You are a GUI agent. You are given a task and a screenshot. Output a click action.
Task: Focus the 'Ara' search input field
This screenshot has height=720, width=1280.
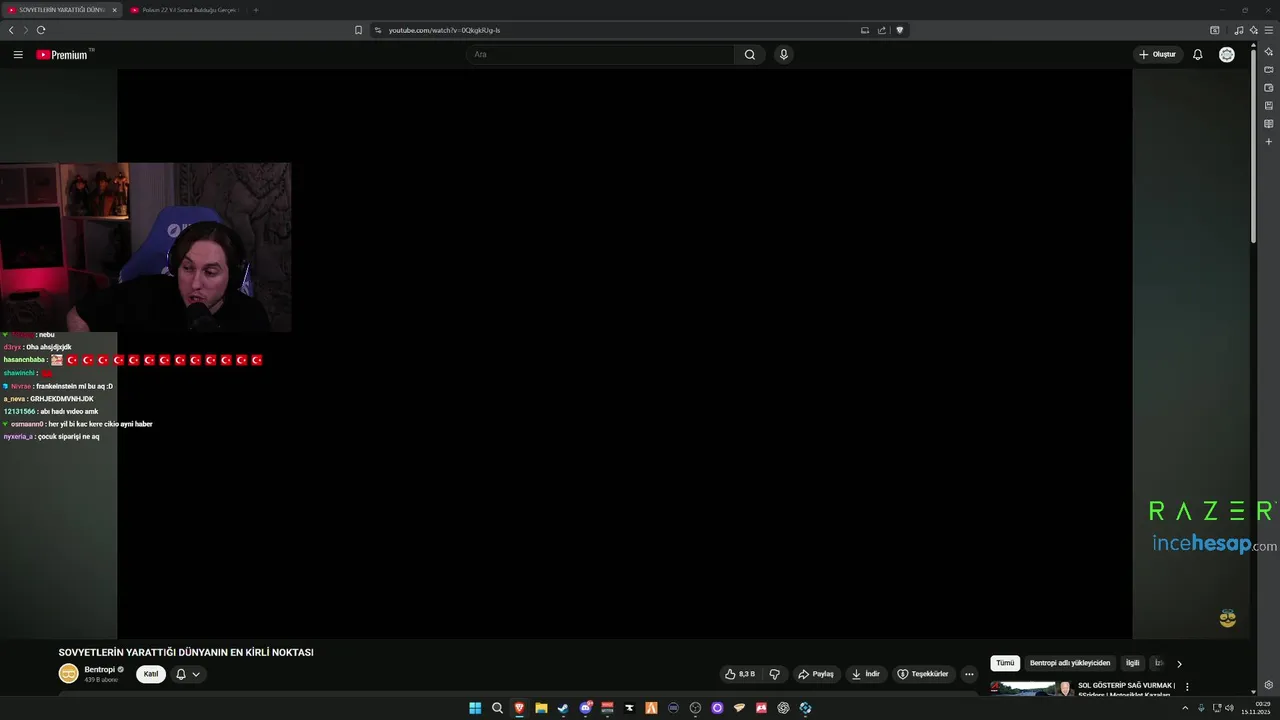click(x=600, y=55)
